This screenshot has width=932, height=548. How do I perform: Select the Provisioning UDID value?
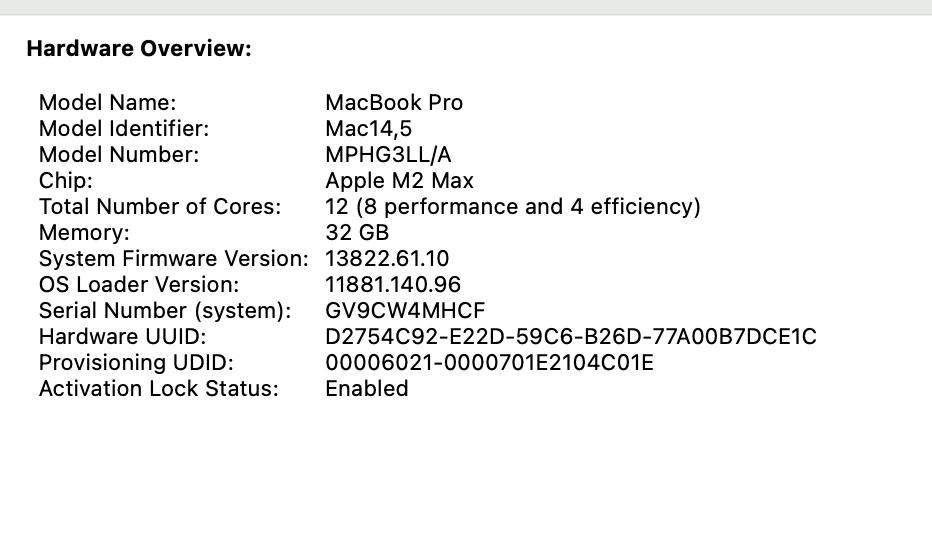tap(489, 363)
